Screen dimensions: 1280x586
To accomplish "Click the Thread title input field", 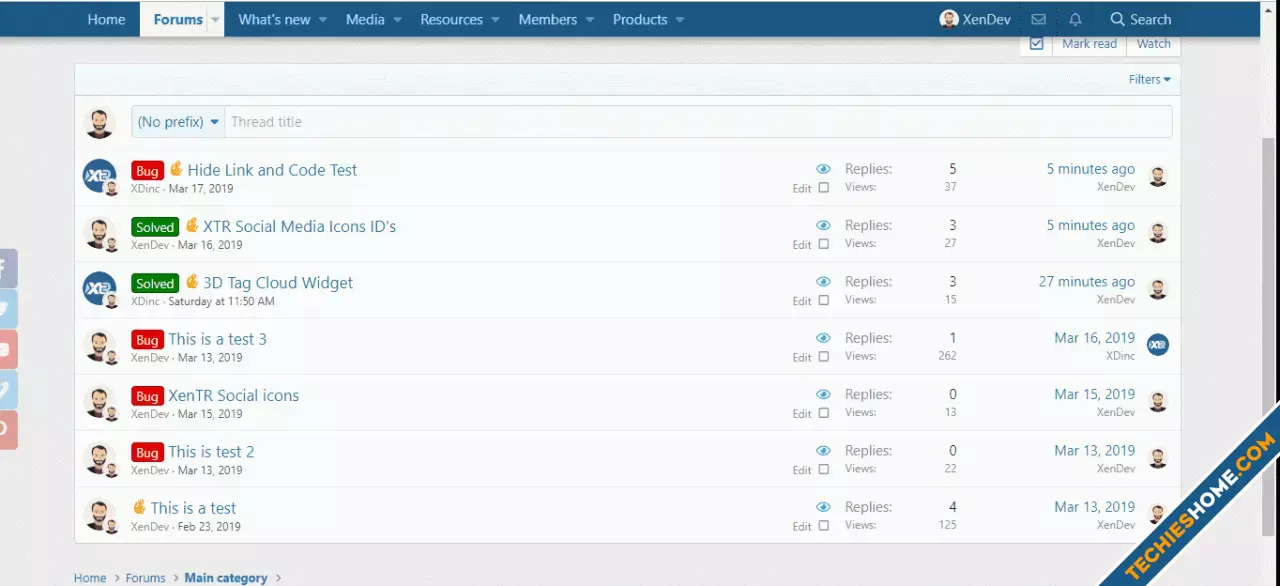I will tap(698, 122).
